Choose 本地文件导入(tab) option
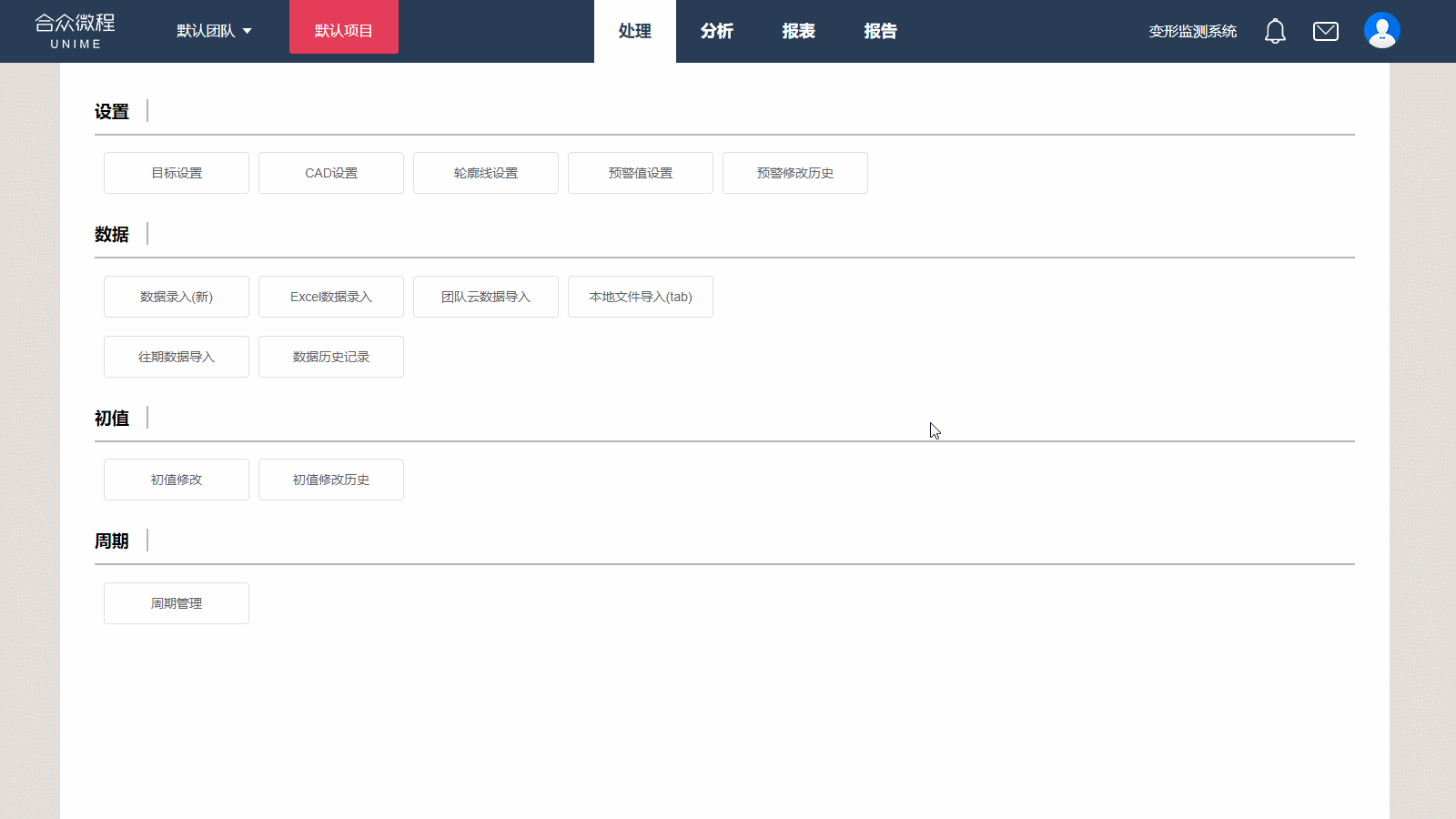1456x819 pixels. point(641,297)
